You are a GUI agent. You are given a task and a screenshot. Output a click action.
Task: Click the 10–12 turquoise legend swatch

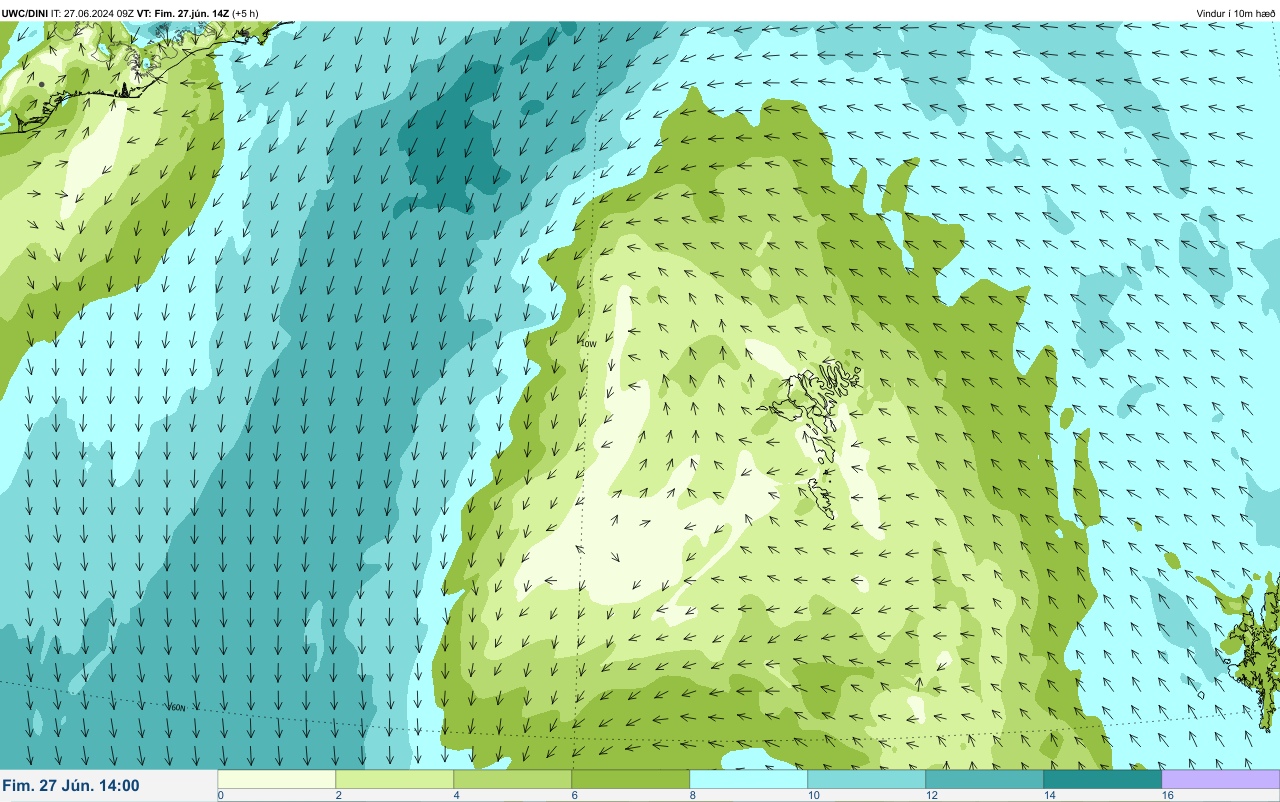coord(867,779)
